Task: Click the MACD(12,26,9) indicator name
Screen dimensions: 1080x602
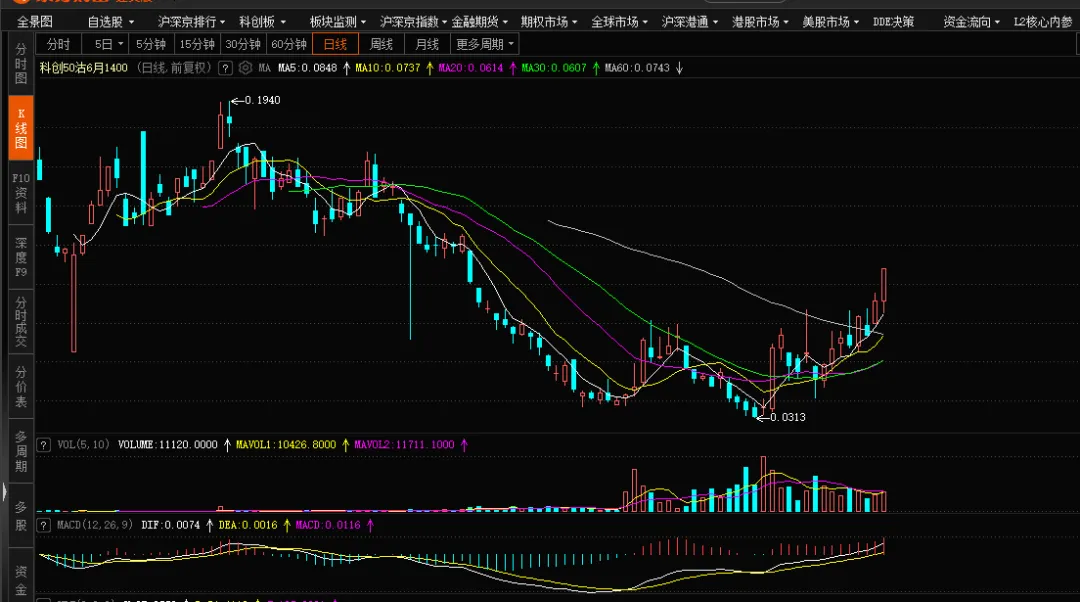Action: point(95,526)
